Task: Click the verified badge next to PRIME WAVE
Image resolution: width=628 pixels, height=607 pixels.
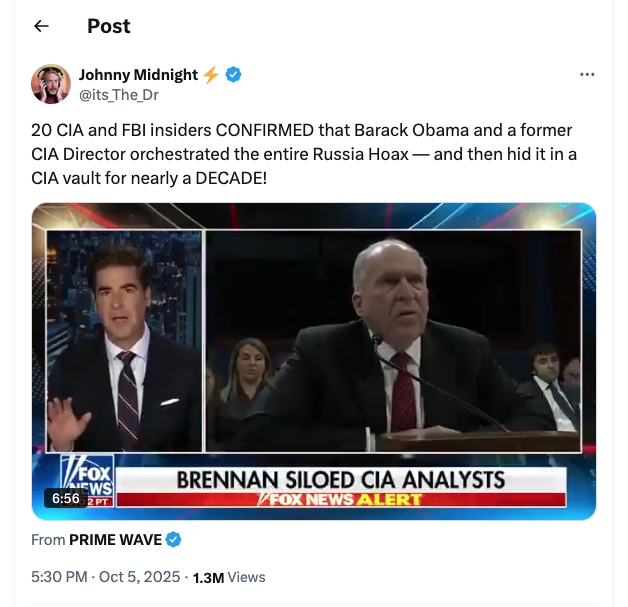Action: click(173, 540)
